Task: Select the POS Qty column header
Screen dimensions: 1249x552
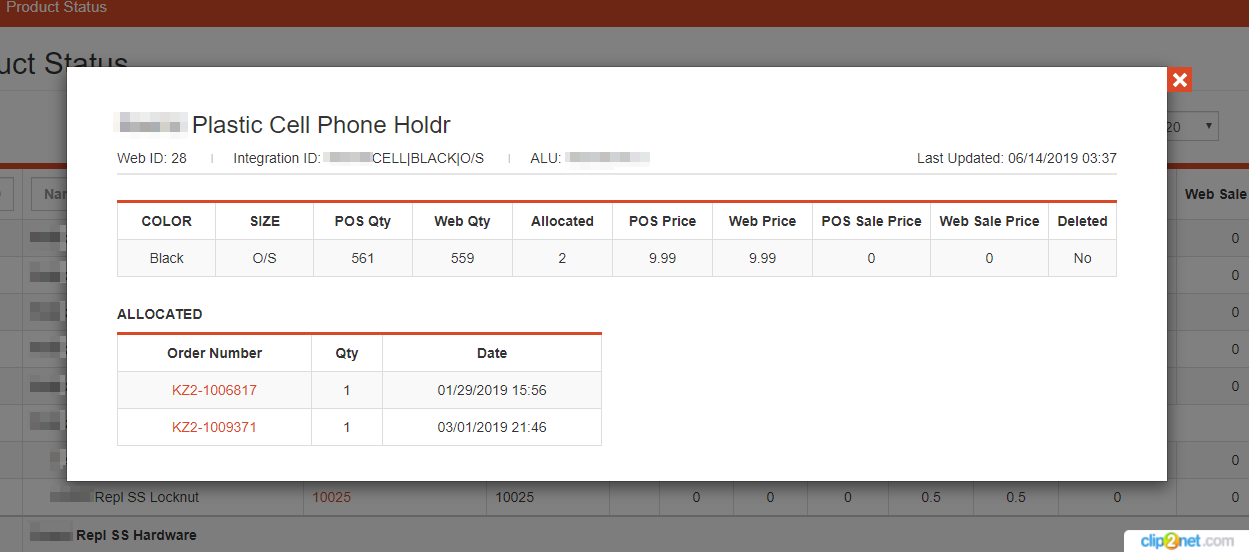Action: [x=363, y=221]
